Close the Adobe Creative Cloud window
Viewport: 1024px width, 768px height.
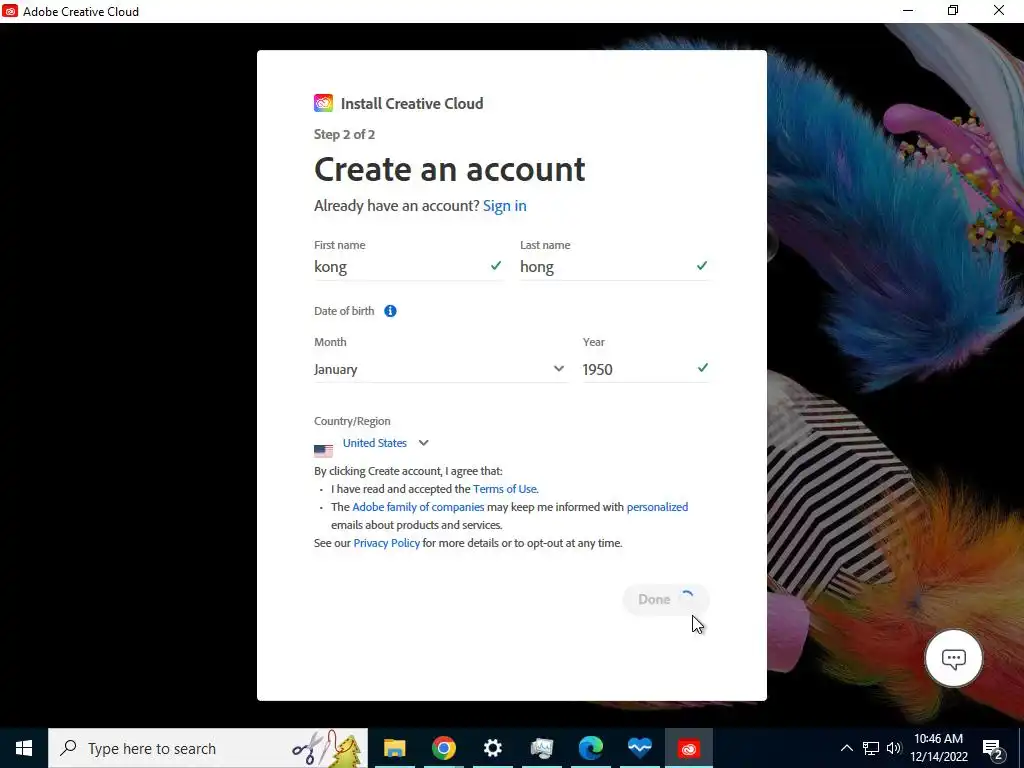click(999, 11)
